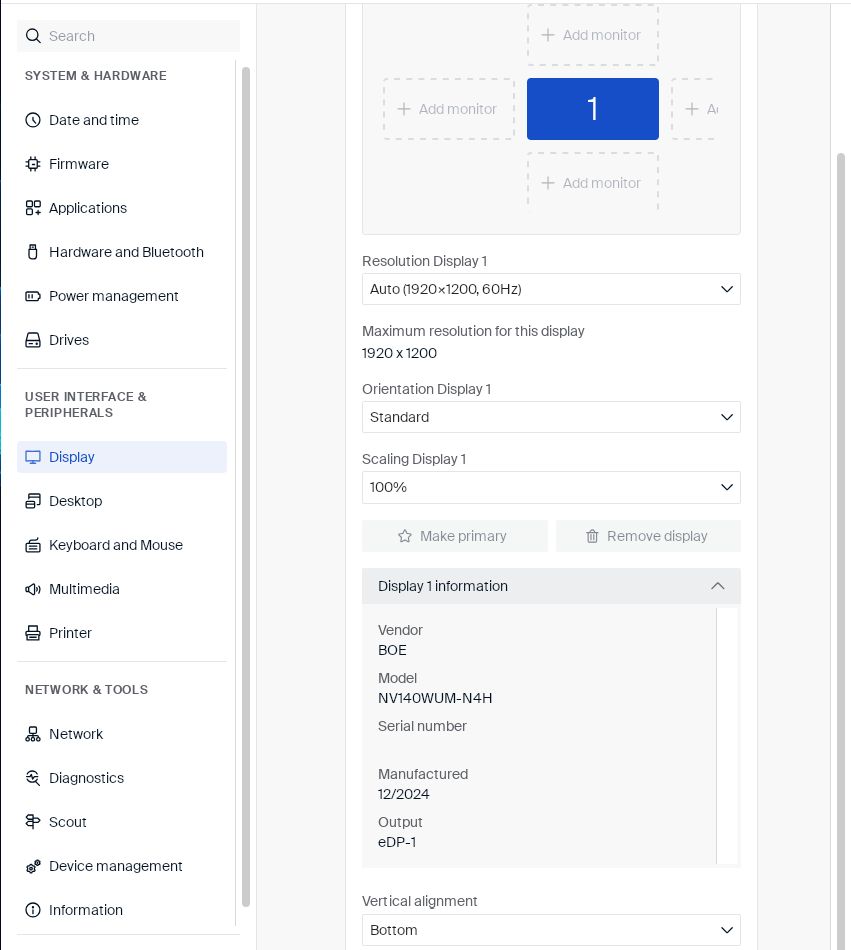Click the Applications grid icon
This screenshot has width=851, height=950.
(x=33, y=208)
